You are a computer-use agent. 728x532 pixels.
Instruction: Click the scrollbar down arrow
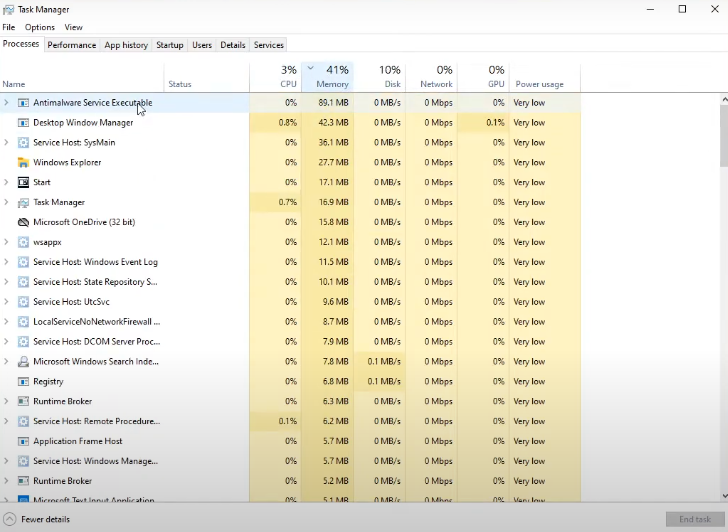[x=724, y=496]
